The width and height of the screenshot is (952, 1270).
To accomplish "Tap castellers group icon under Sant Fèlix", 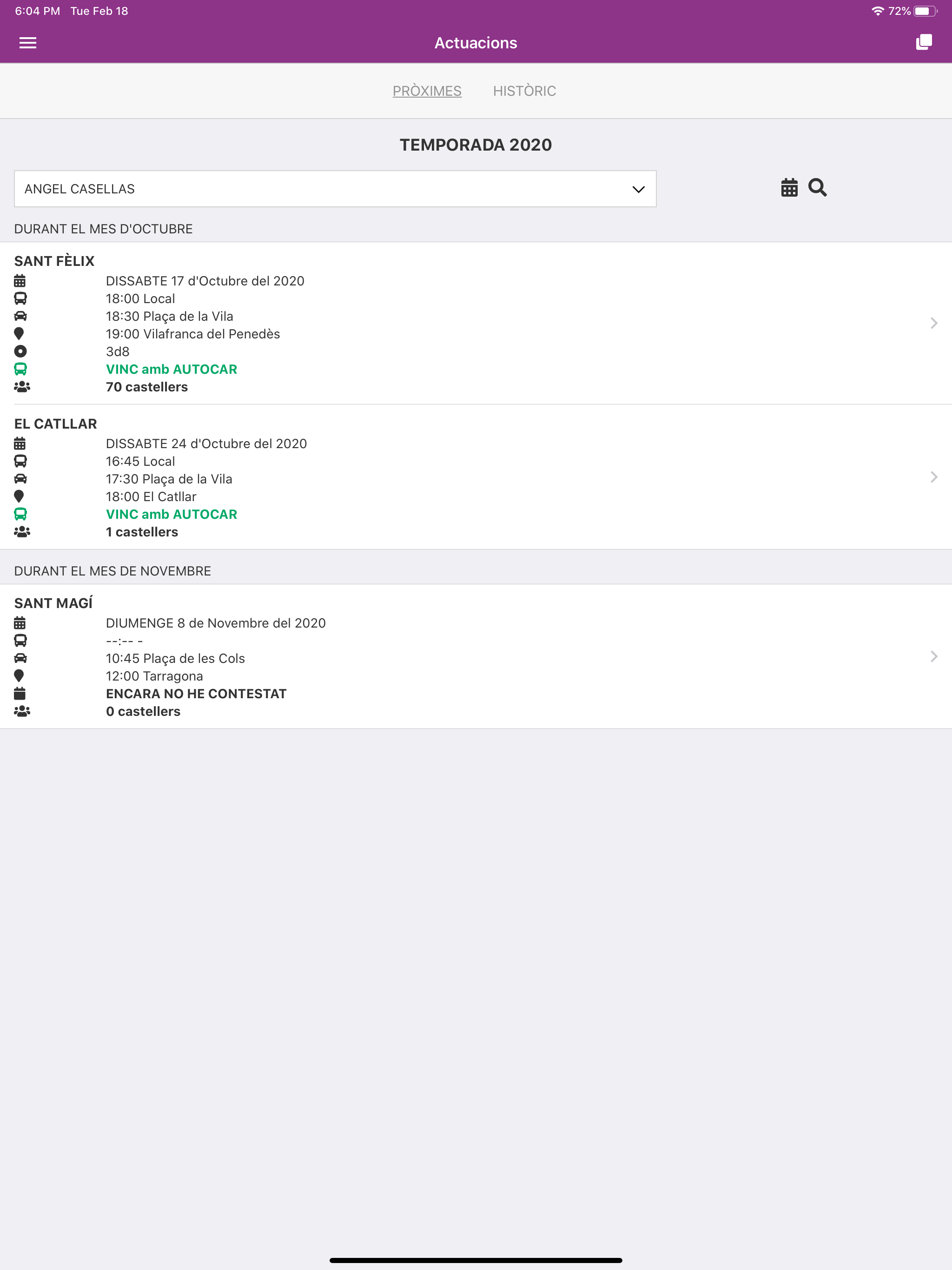I will [x=22, y=387].
